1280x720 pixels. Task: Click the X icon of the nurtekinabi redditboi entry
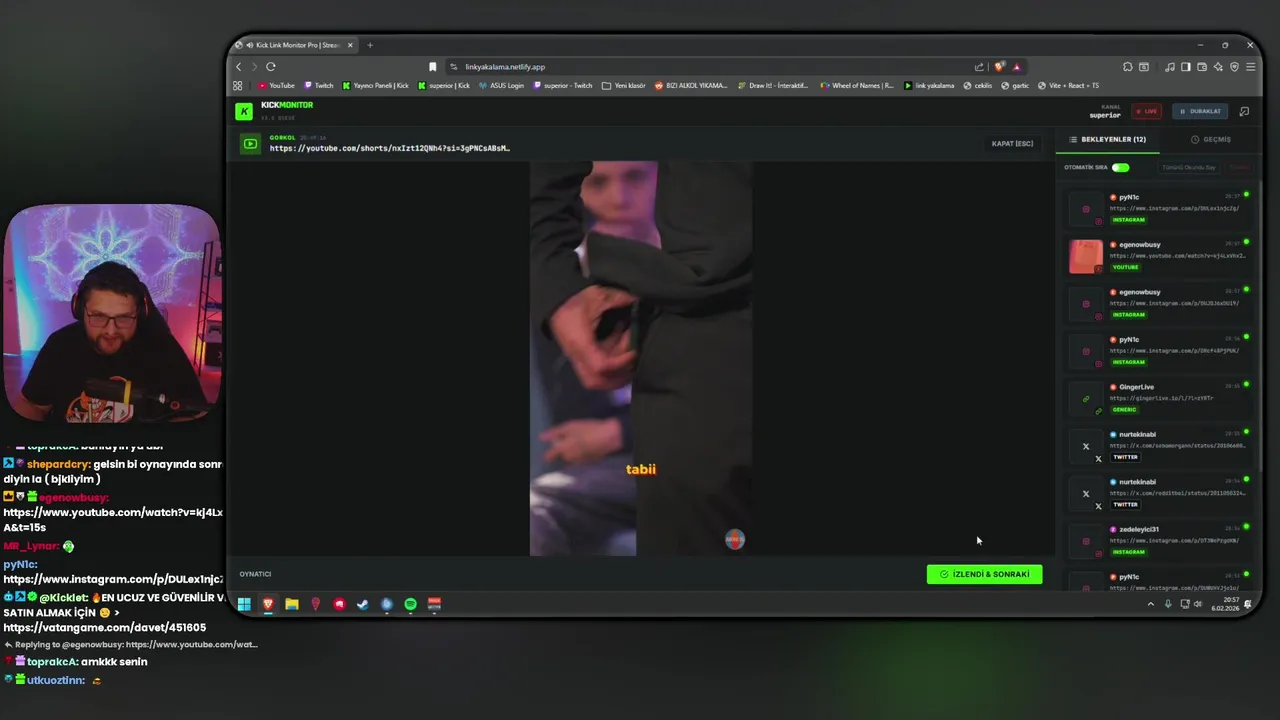[x=1085, y=494]
